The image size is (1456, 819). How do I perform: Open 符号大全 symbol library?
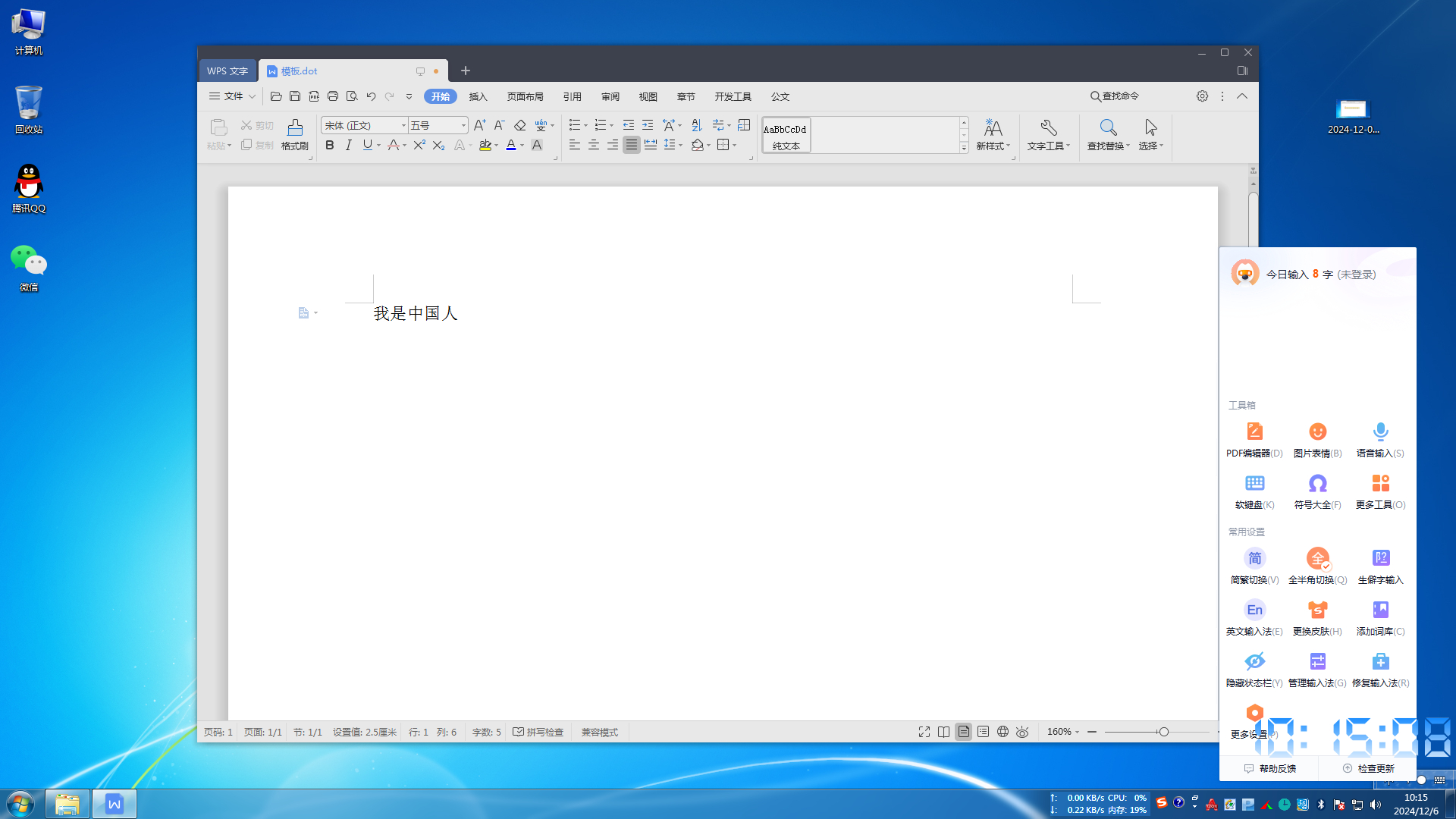click(x=1317, y=491)
